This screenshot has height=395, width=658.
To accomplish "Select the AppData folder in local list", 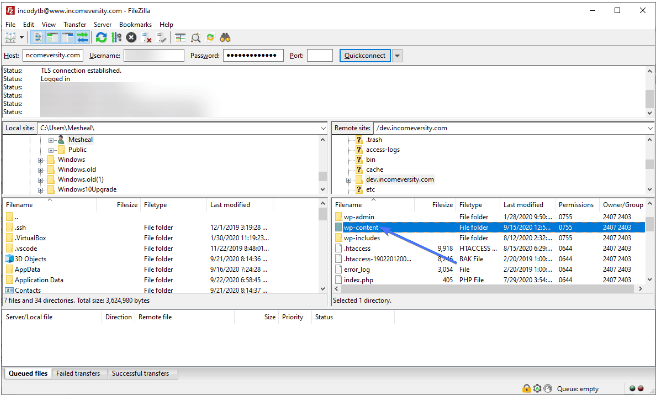I will pyautogui.click(x=27, y=269).
